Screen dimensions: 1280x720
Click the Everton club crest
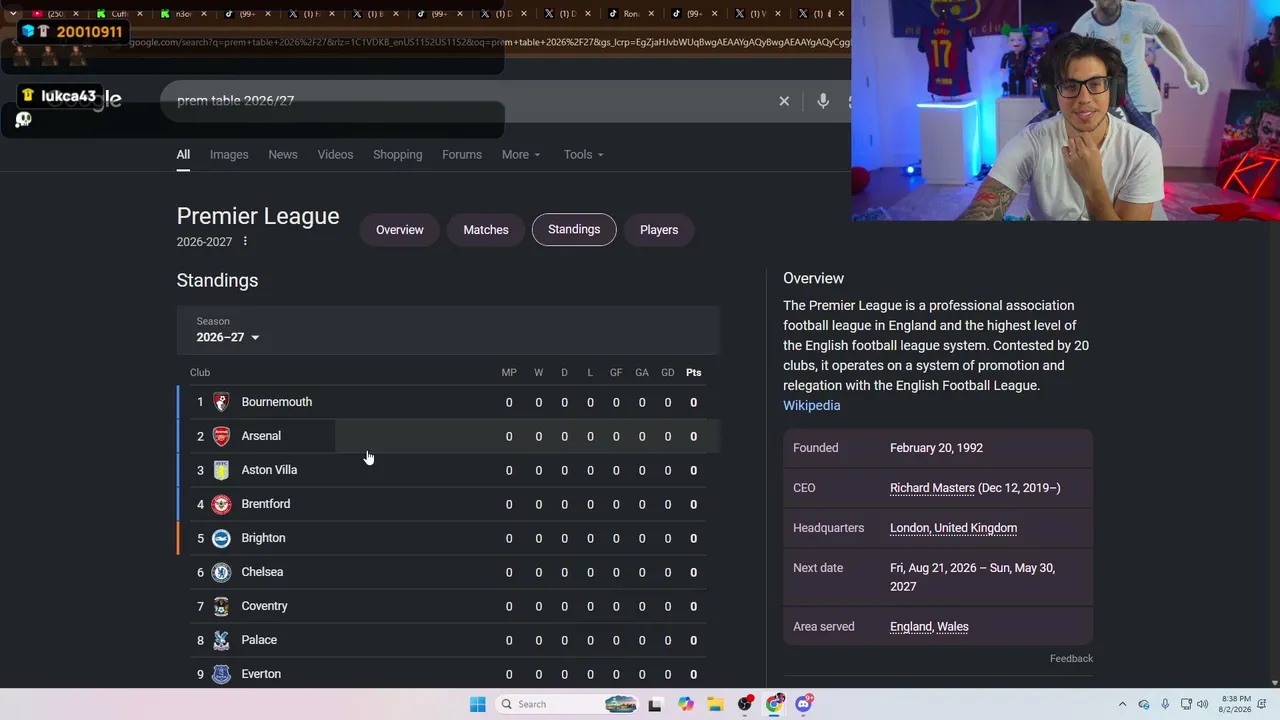[221, 674]
